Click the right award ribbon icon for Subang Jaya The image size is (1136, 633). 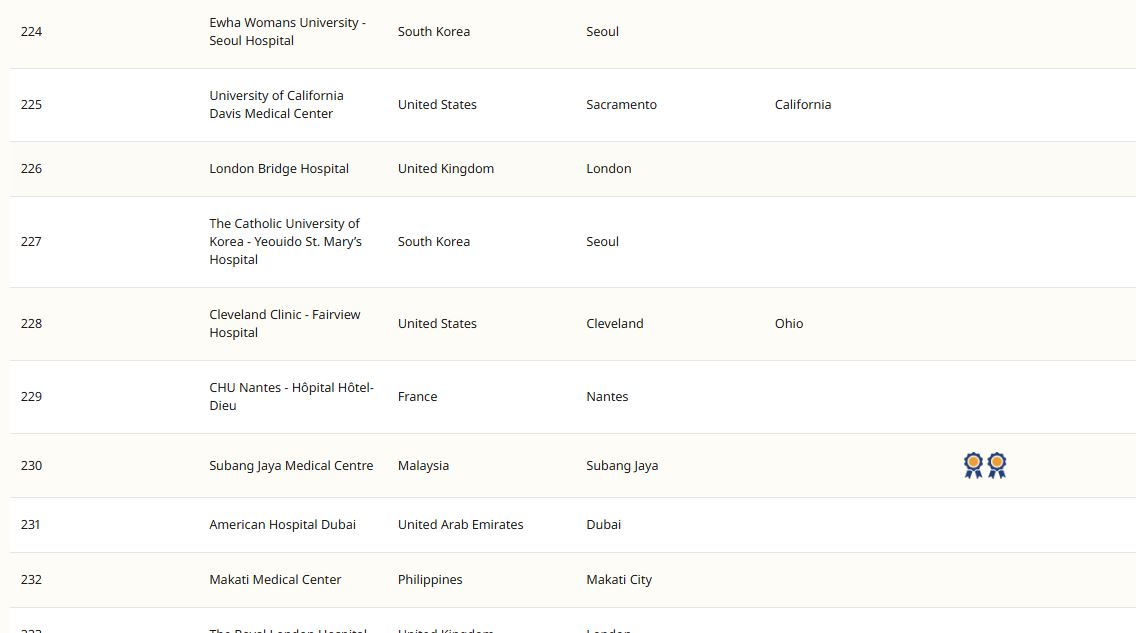coord(997,465)
